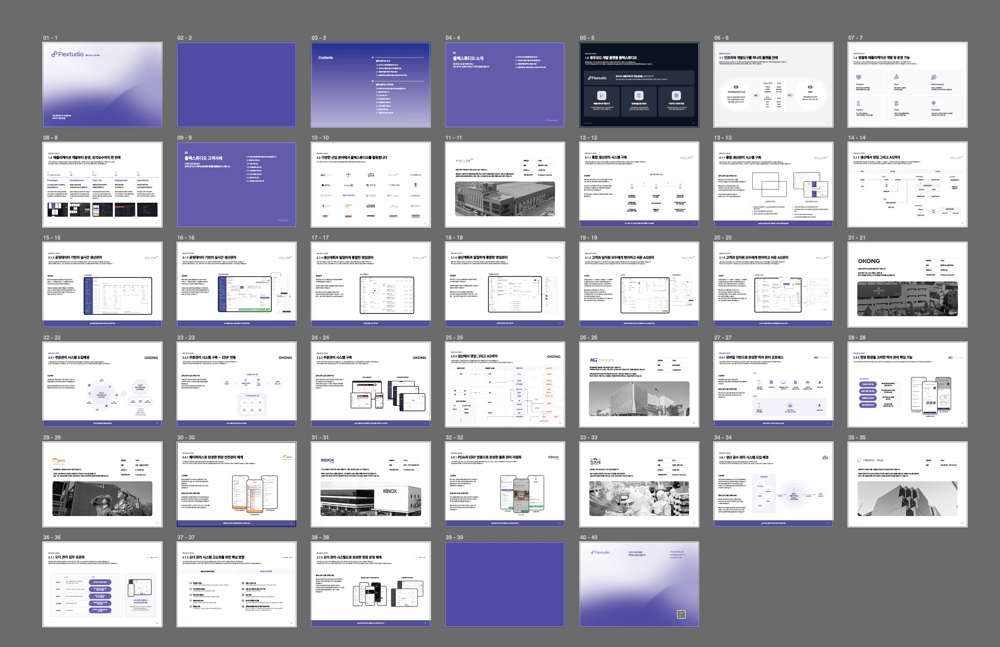Click slide 08 with dark screenshot row
Viewport: 1000px width, 647px height.
pyautogui.click(x=102, y=184)
